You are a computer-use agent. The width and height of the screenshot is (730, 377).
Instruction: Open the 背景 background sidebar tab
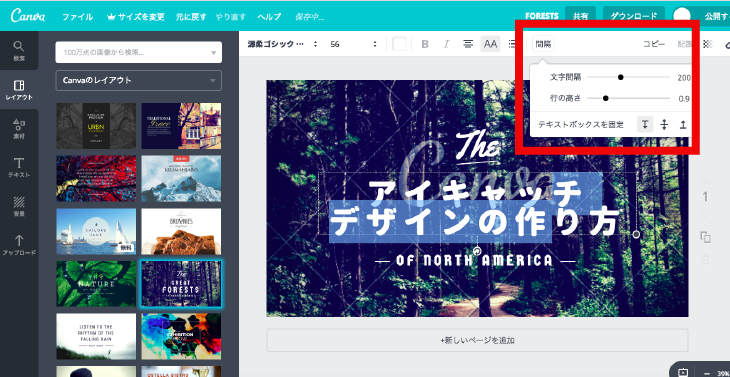point(19,207)
